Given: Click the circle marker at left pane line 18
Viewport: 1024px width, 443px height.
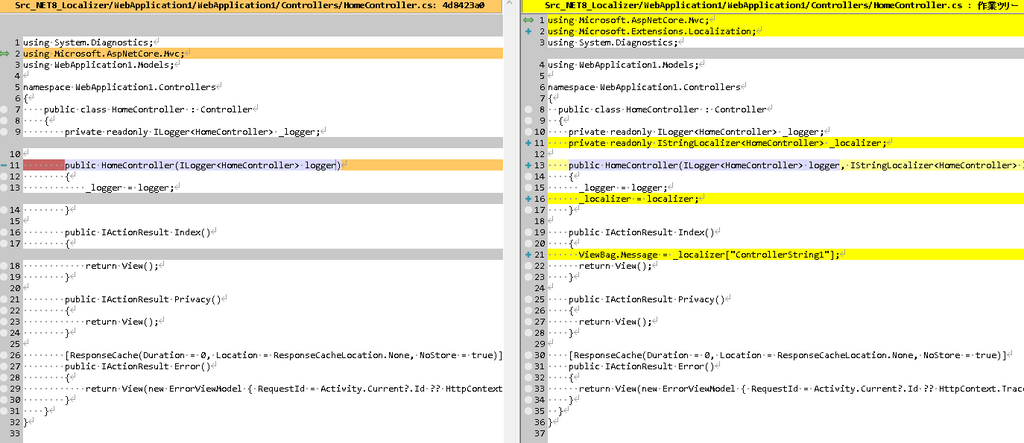Looking at the screenshot, I should [x=5, y=265].
